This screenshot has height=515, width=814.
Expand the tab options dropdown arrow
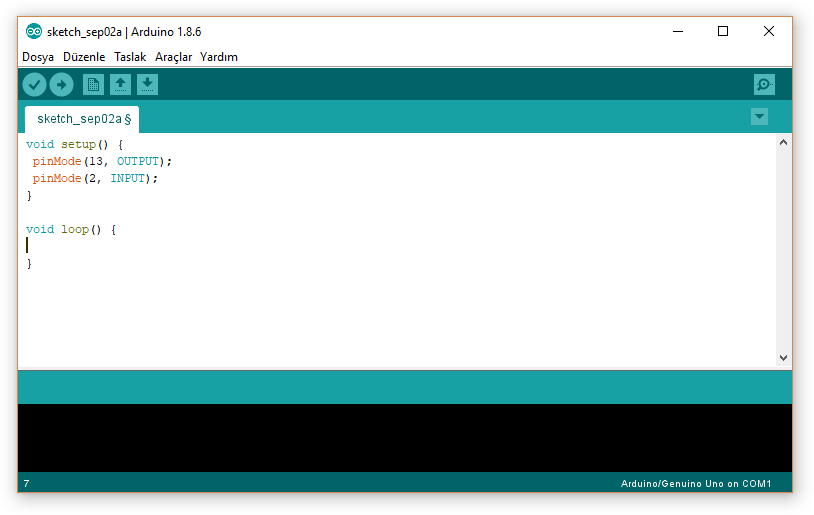click(759, 117)
